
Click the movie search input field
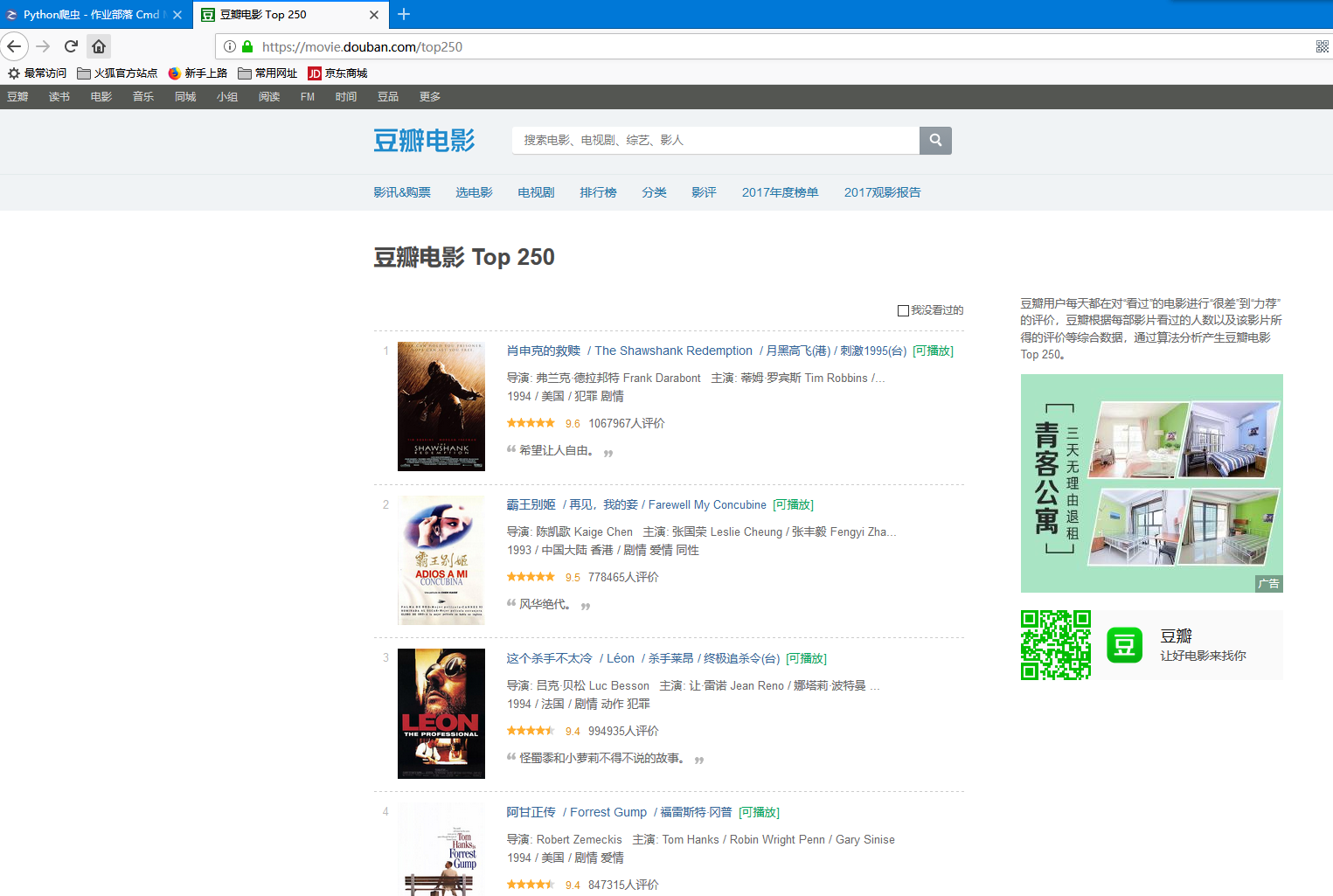[716, 140]
